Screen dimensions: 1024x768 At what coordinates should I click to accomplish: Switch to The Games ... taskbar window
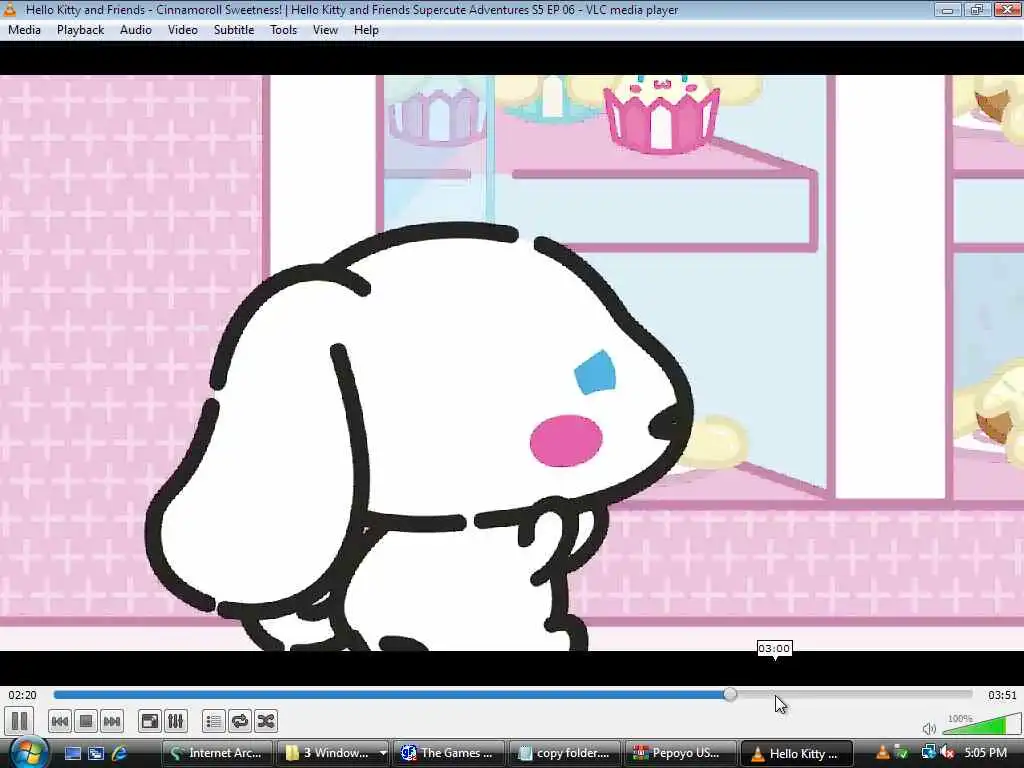(449, 753)
